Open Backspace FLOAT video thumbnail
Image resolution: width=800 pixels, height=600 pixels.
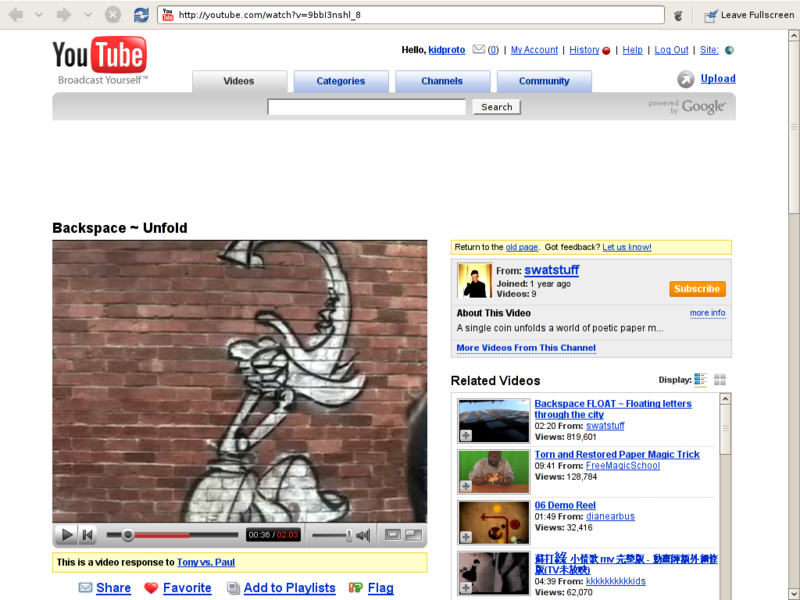pos(494,421)
